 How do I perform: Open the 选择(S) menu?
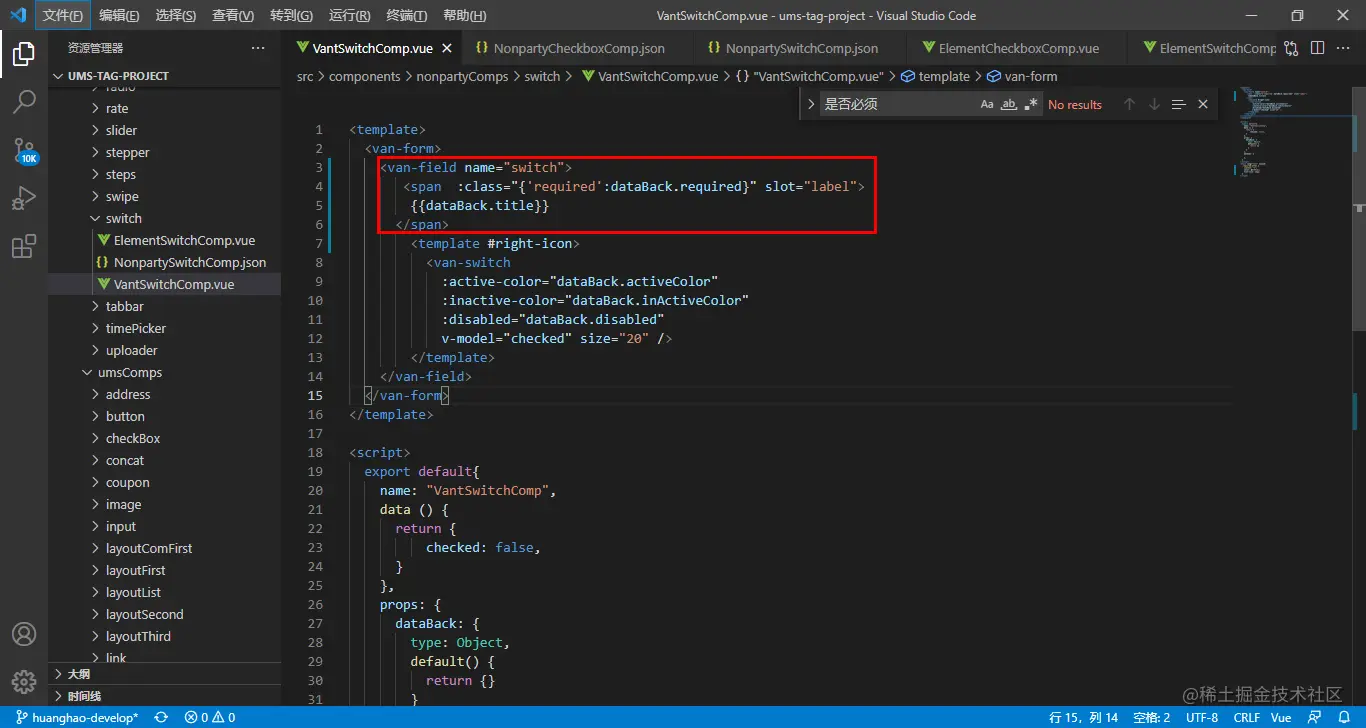point(176,16)
